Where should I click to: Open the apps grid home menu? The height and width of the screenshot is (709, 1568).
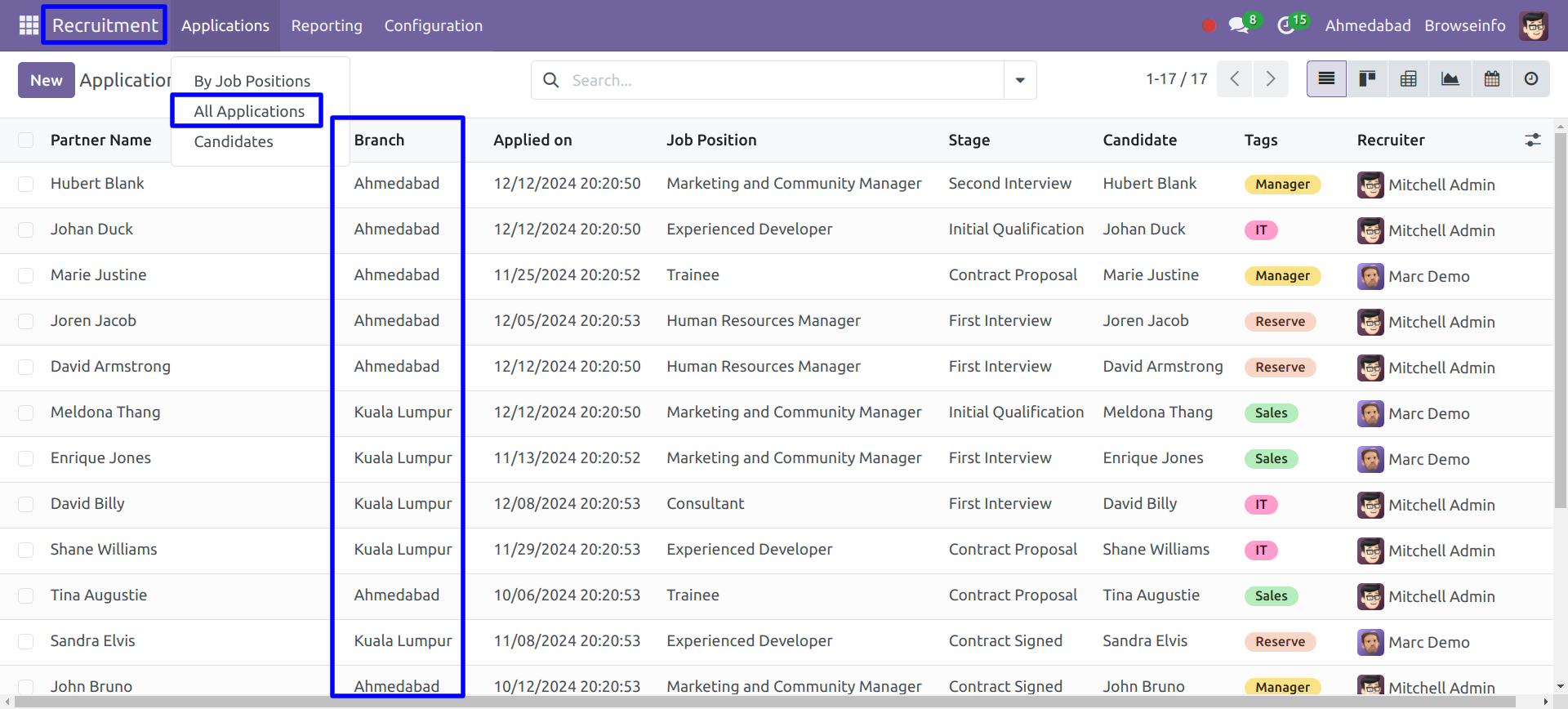click(29, 25)
